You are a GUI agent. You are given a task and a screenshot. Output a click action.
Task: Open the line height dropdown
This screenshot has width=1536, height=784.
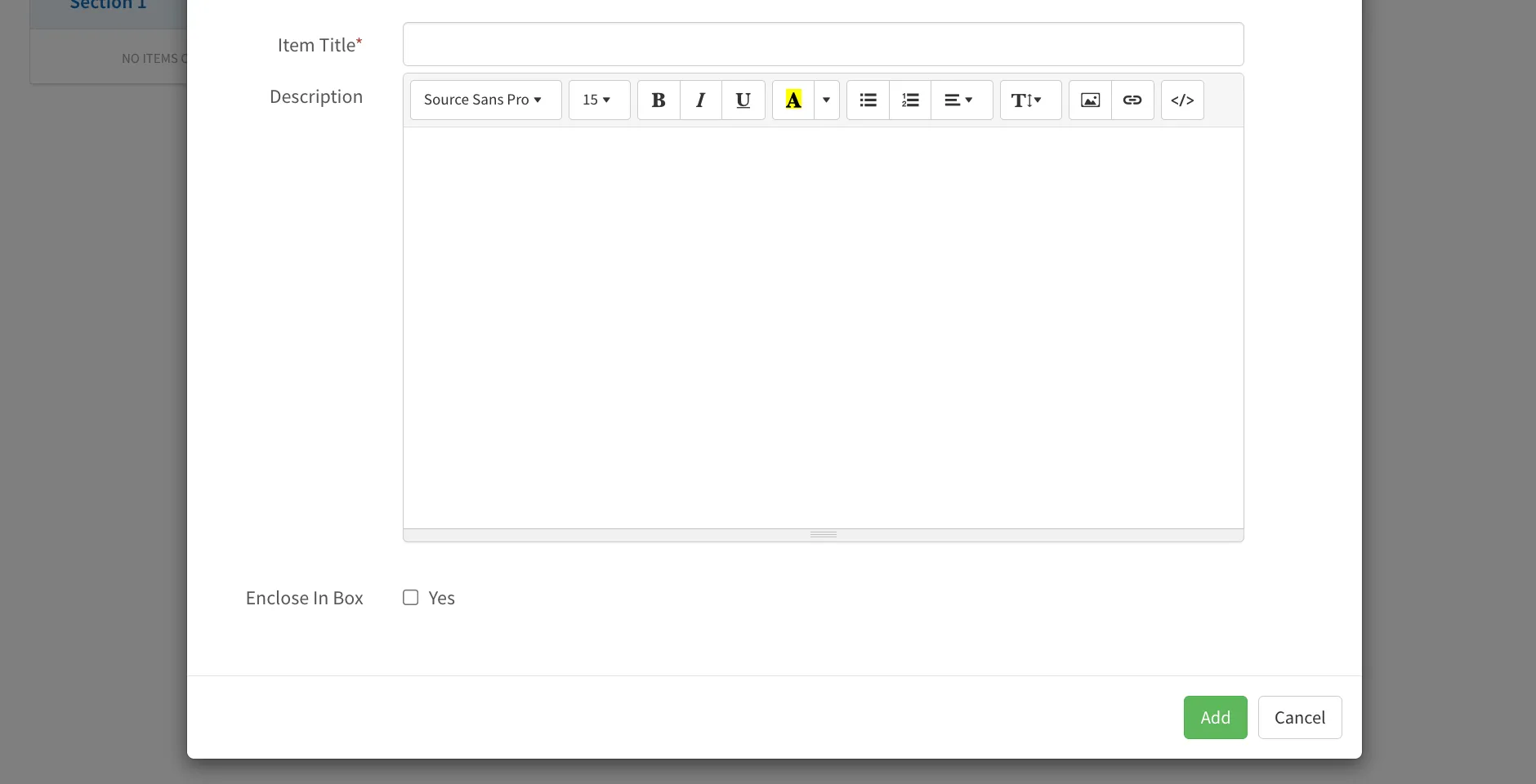(x=1030, y=100)
